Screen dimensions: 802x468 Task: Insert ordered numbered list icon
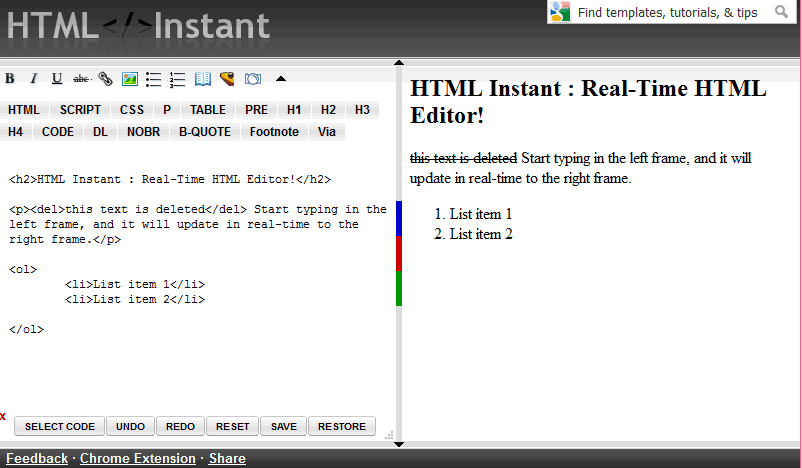click(177, 79)
